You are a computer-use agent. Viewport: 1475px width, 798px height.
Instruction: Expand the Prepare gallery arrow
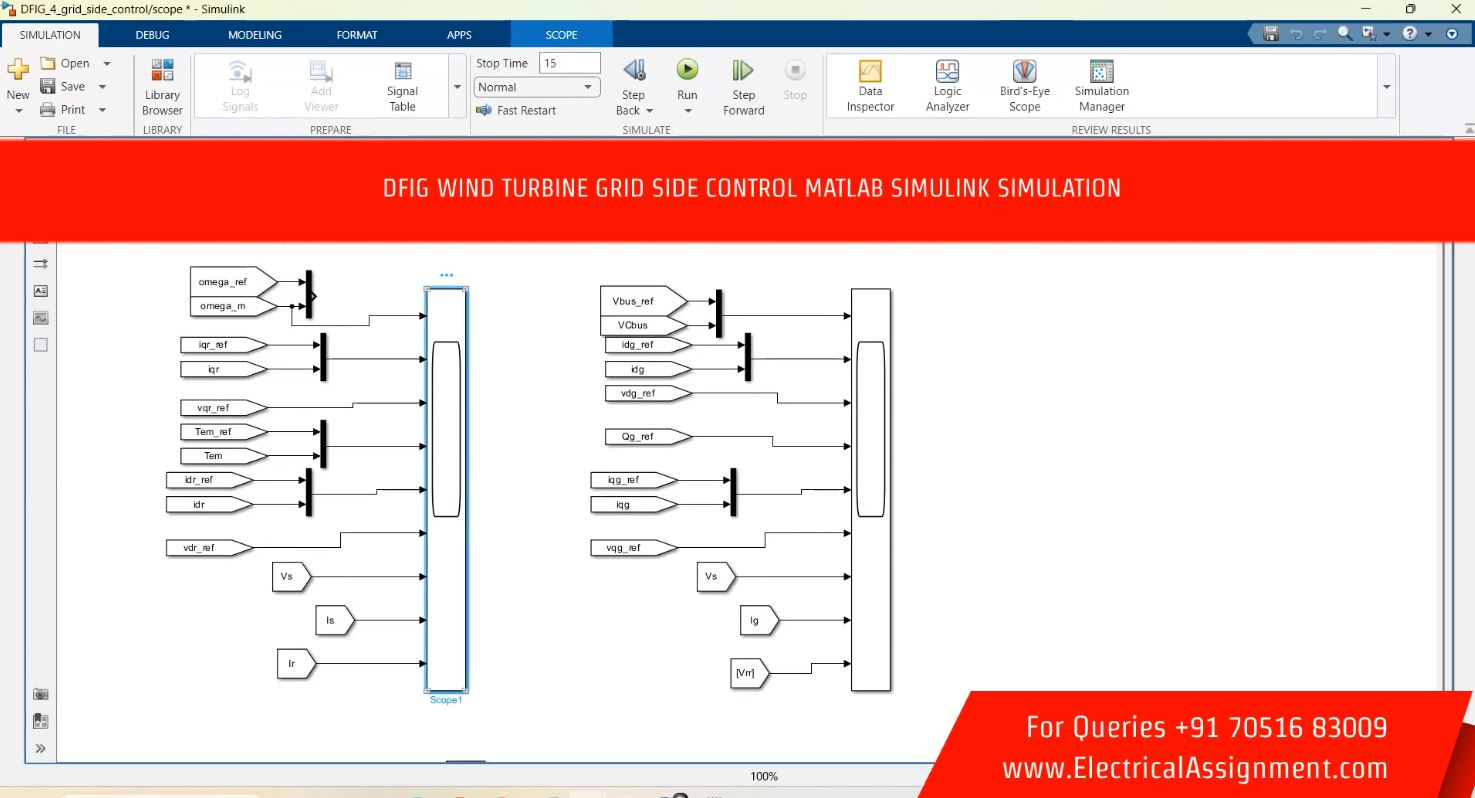point(458,87)
